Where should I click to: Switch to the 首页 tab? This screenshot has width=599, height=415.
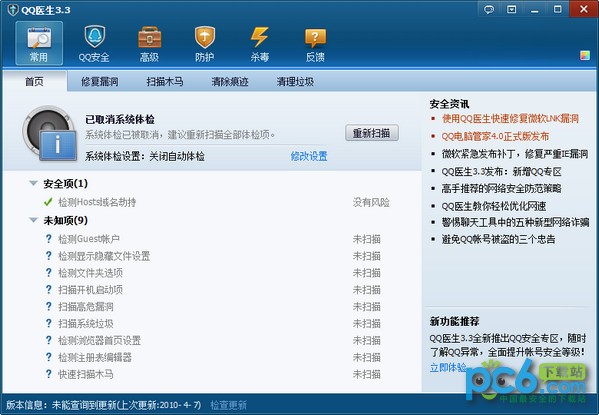coord(34,81)
